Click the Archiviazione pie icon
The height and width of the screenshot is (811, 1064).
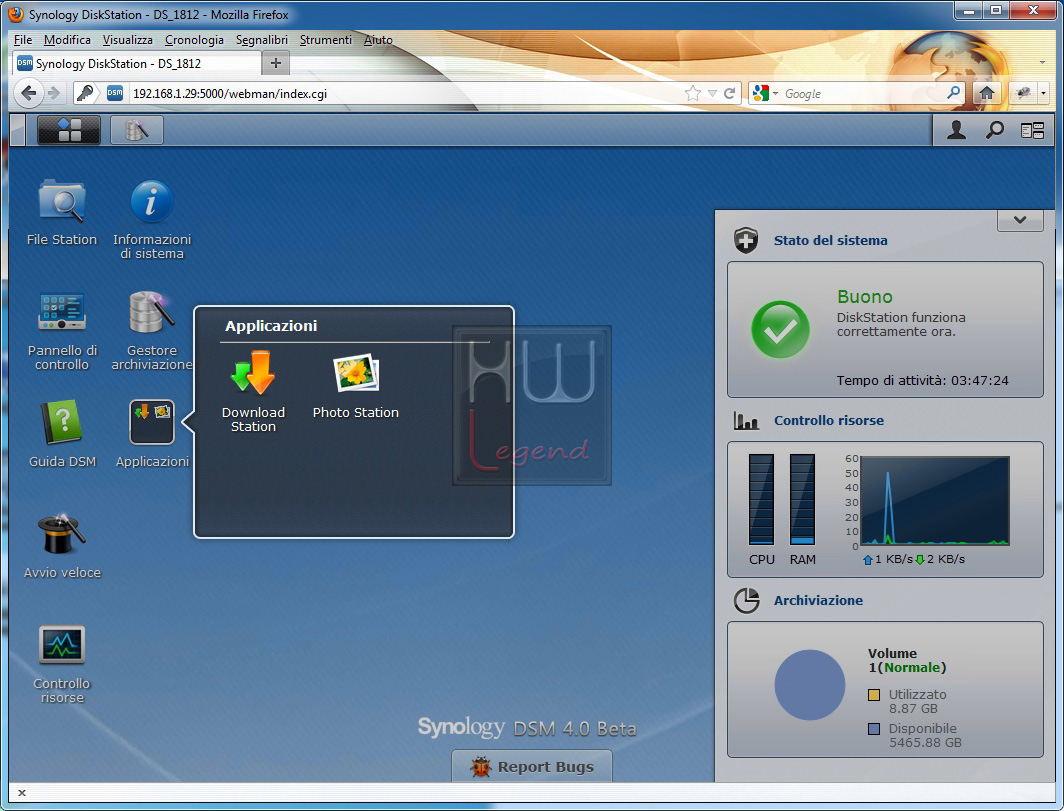coord(746,601)
